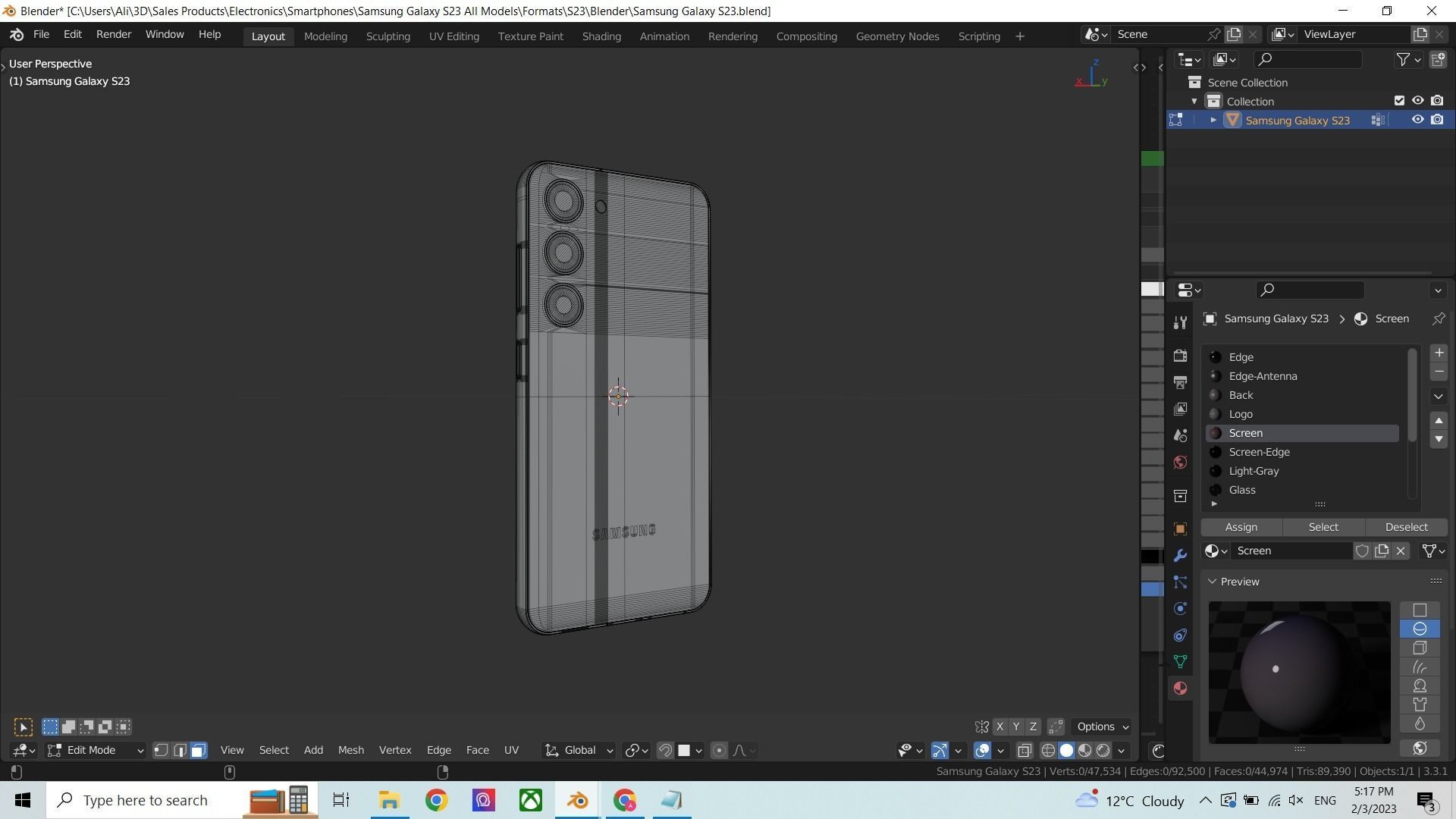Select the Glass material slot
Image resolution: width=1456 pixels, height=819 pixels.
1302,490
